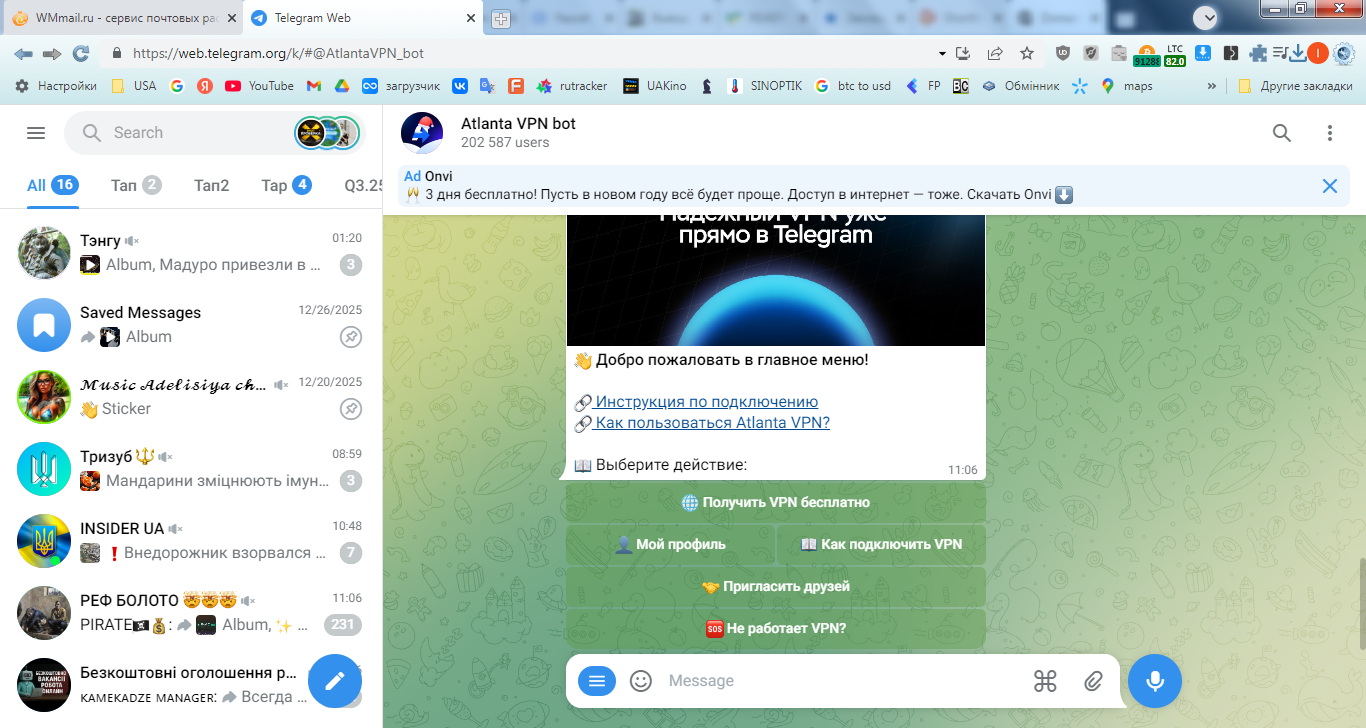Toggle the bot command keyboard icon
The width and height of the screenshot is (1366, 728).
[x=1045, y=681]
